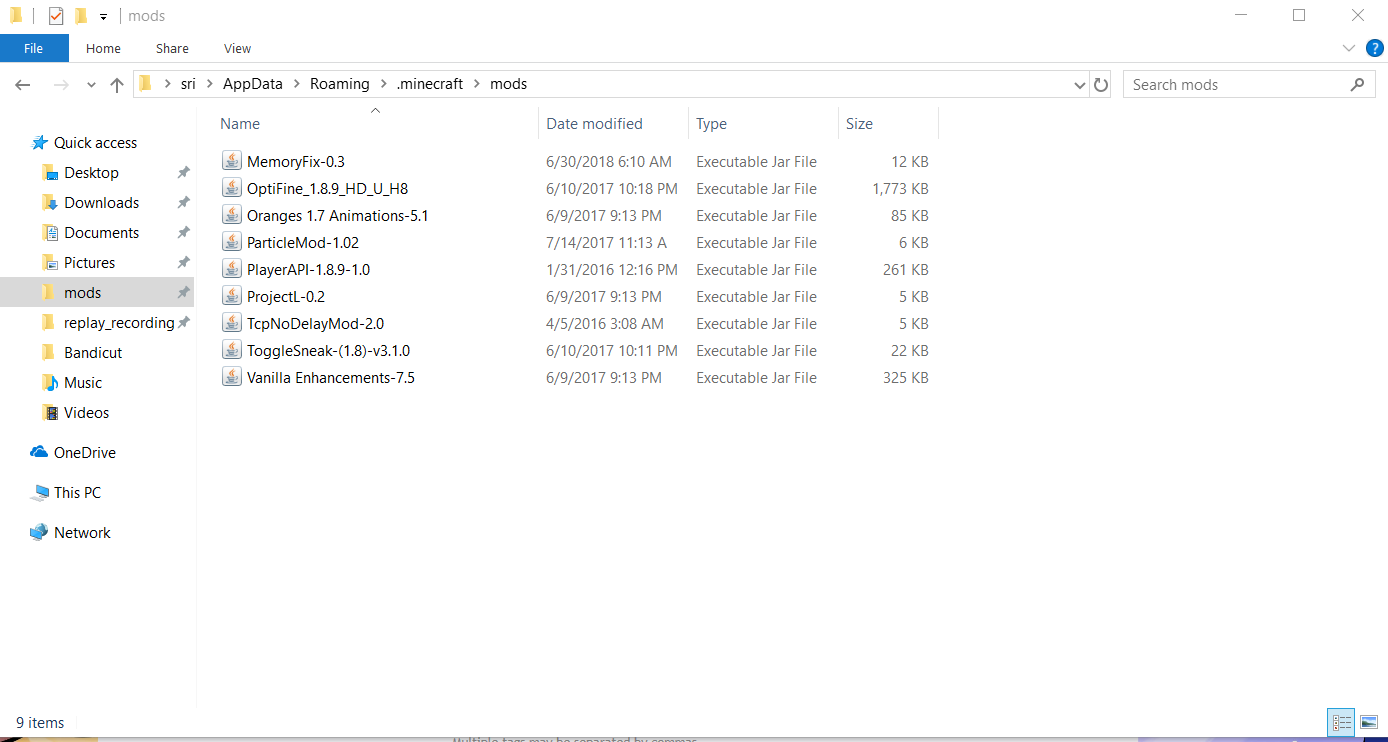Unpin replay_recording from Quick access
Screen dimensions: 1388x742
click(x=183, y=323)
